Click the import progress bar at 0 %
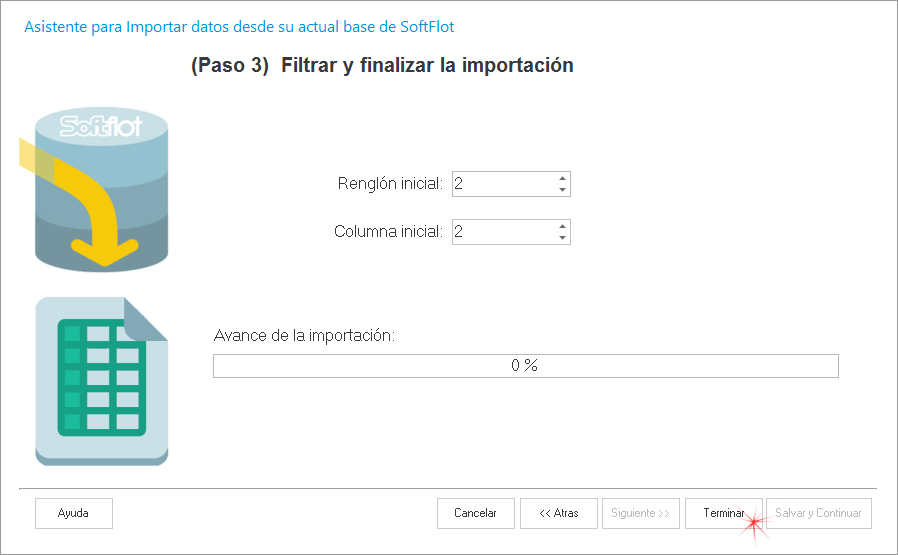 525,366
